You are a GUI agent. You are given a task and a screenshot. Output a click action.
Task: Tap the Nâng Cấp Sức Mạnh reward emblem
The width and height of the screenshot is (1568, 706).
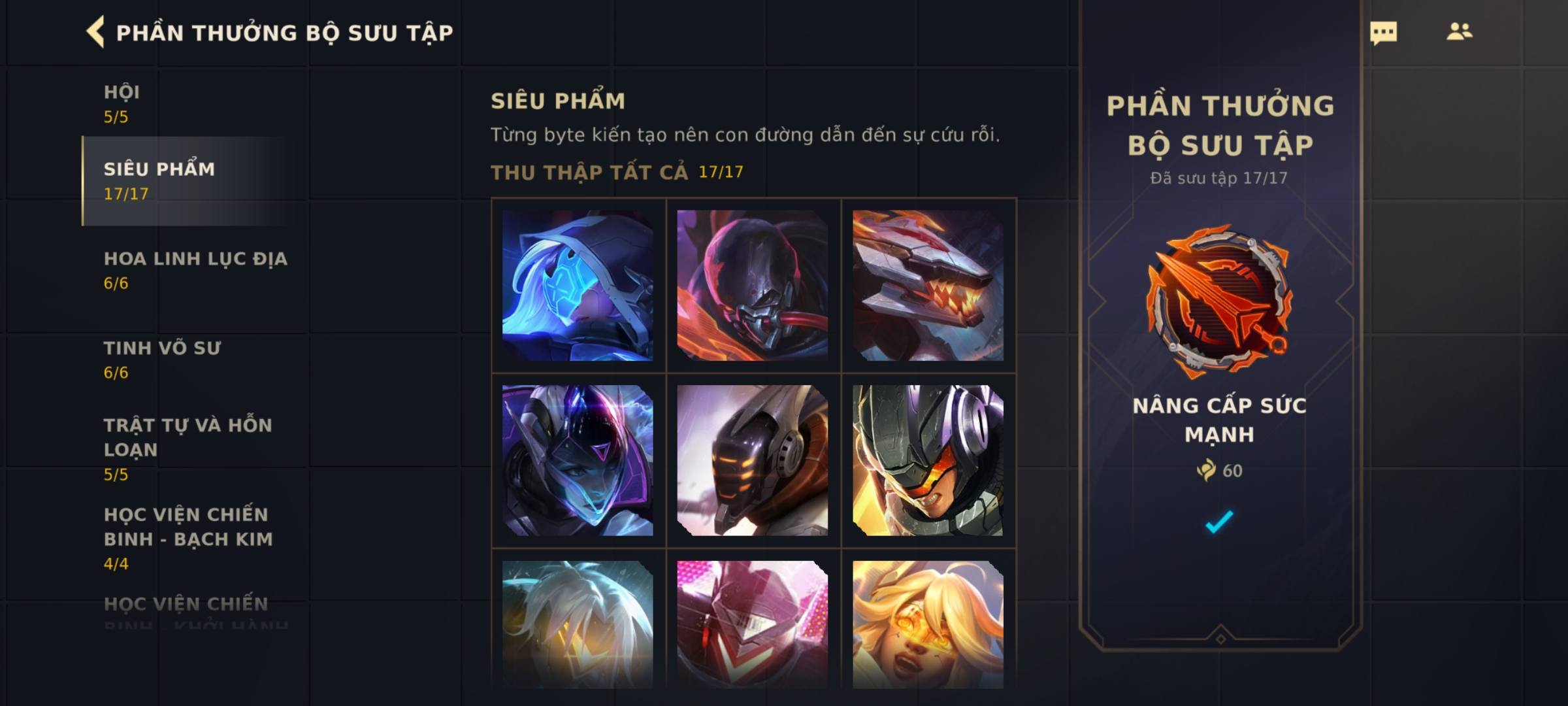pos(1219,301)
